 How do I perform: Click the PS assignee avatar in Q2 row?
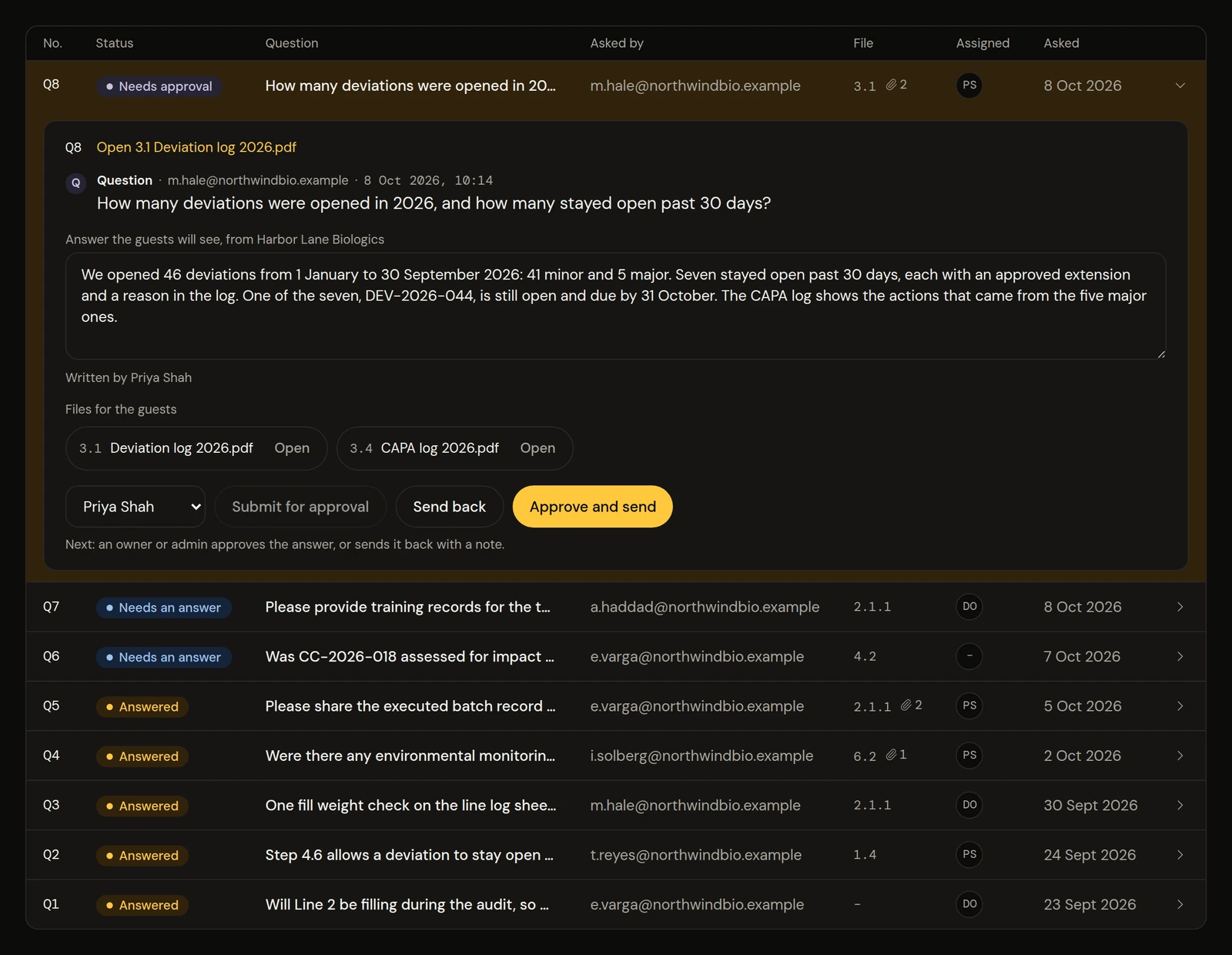969,854
